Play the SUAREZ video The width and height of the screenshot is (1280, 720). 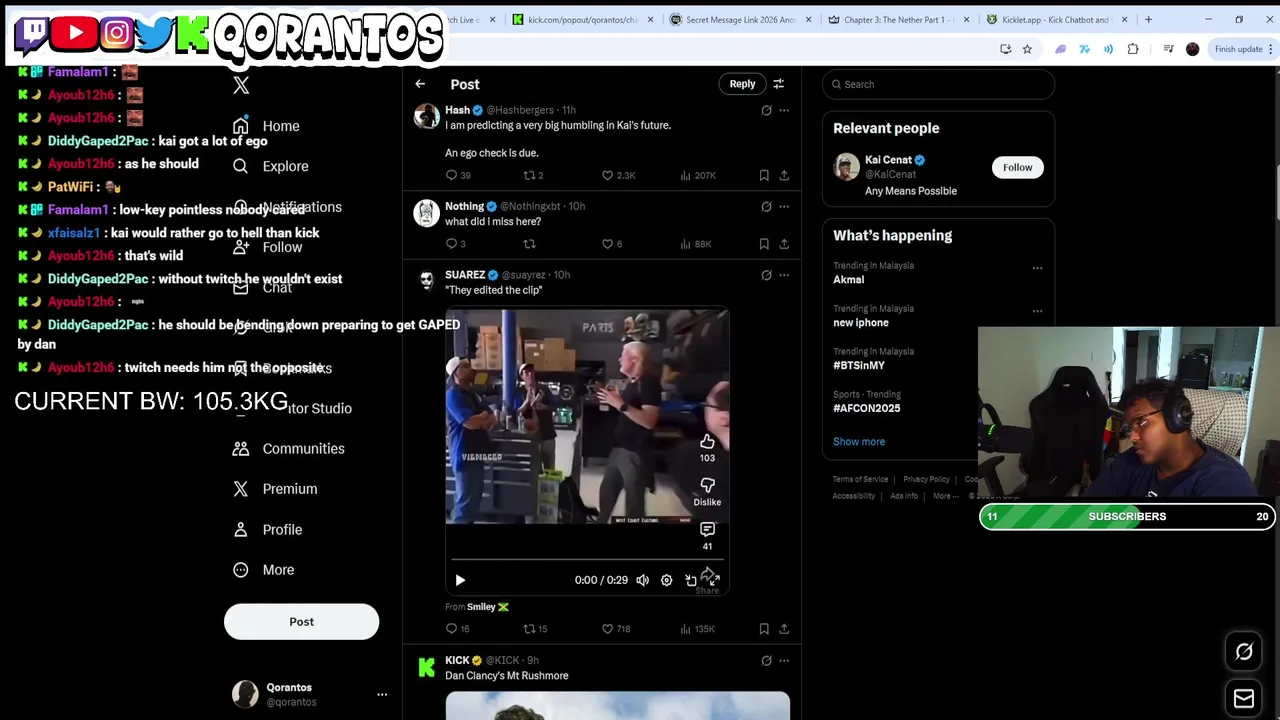[460, 580]
